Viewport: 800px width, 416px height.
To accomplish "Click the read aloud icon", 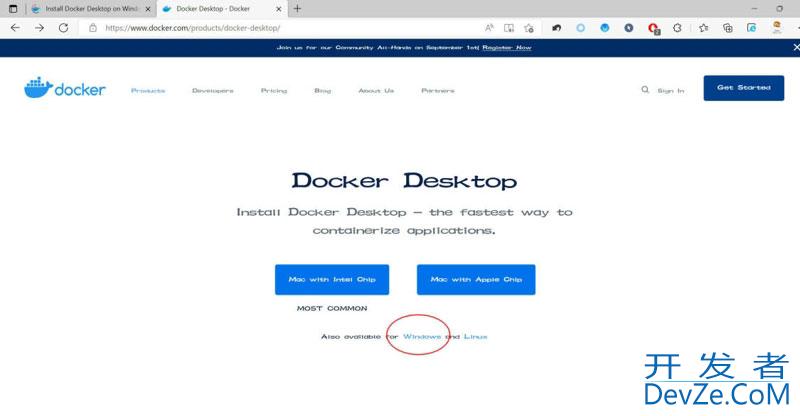I will click(x=490, y=28).
